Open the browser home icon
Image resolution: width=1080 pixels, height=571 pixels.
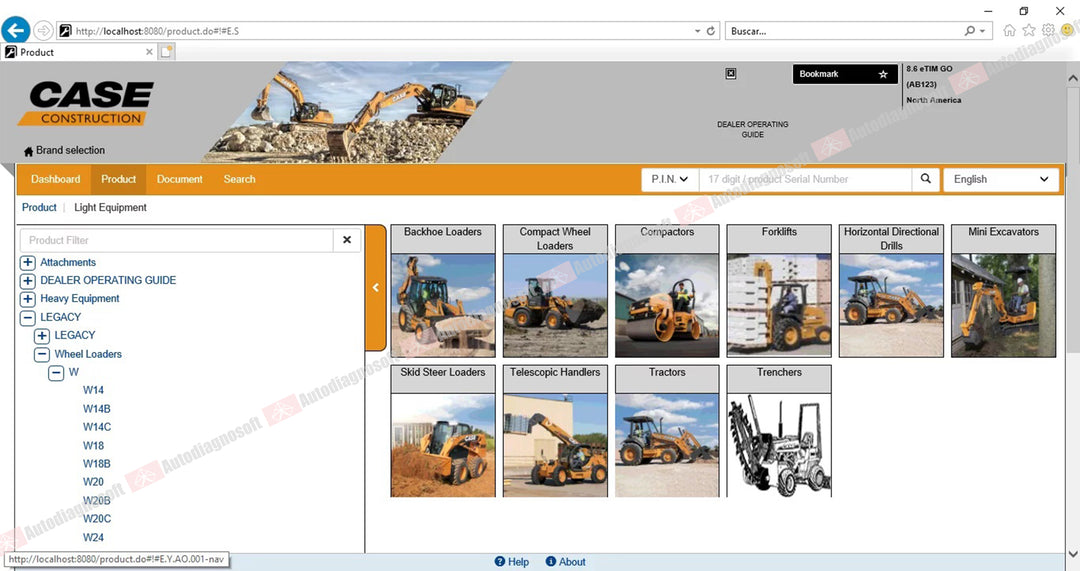point(1009,30)
